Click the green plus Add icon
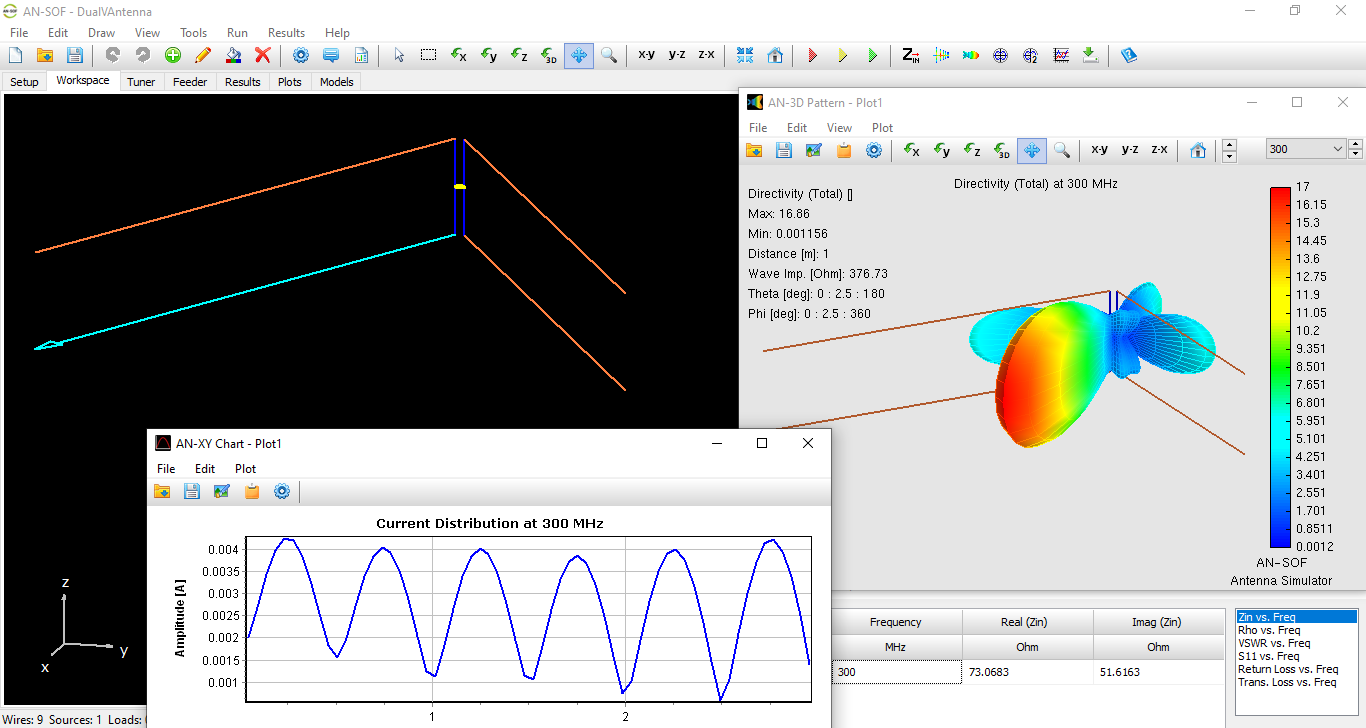Image resolution: width=1366 pixels, height=728 pixels. 173,56
